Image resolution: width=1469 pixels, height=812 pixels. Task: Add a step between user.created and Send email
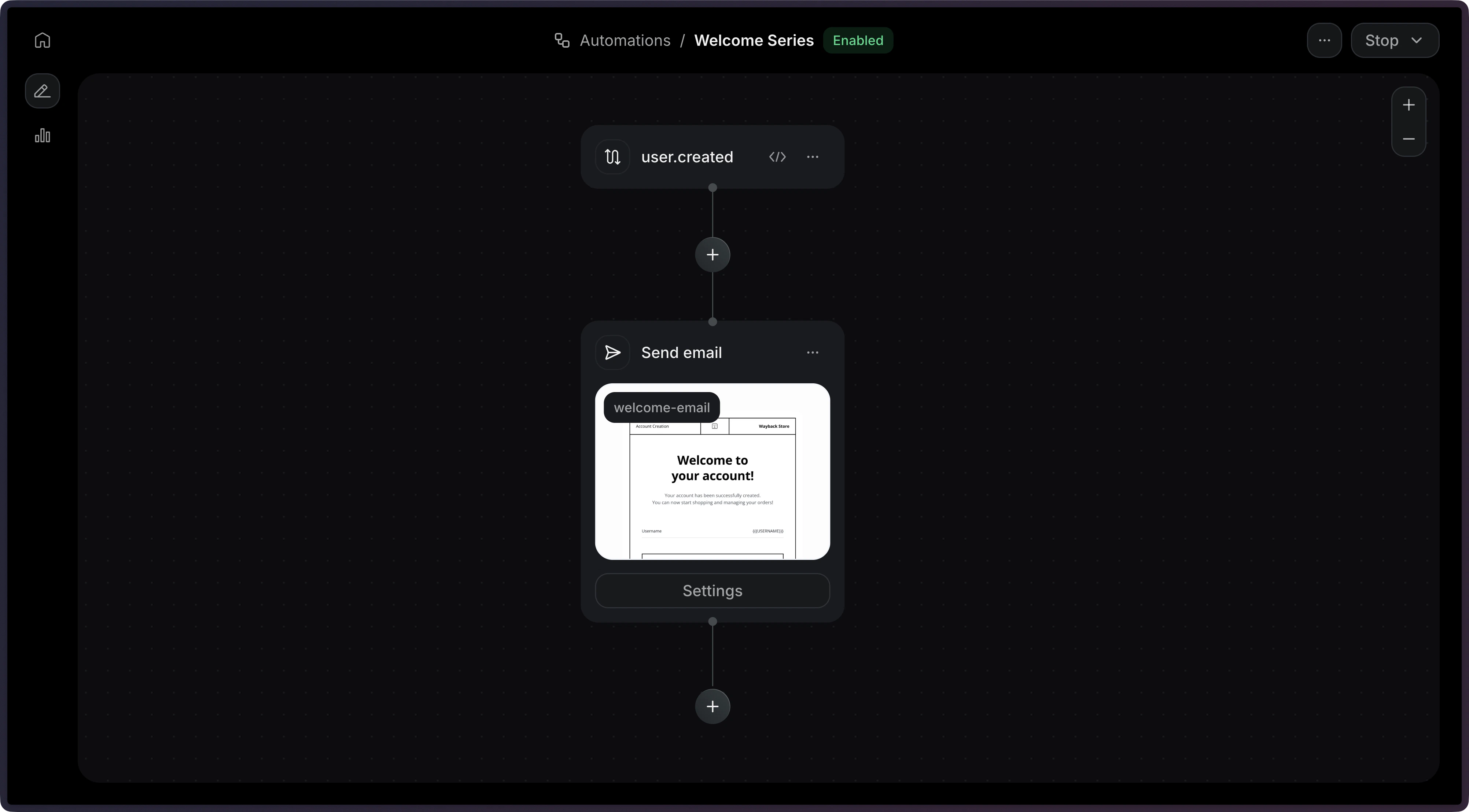click(x=712, y=254)
